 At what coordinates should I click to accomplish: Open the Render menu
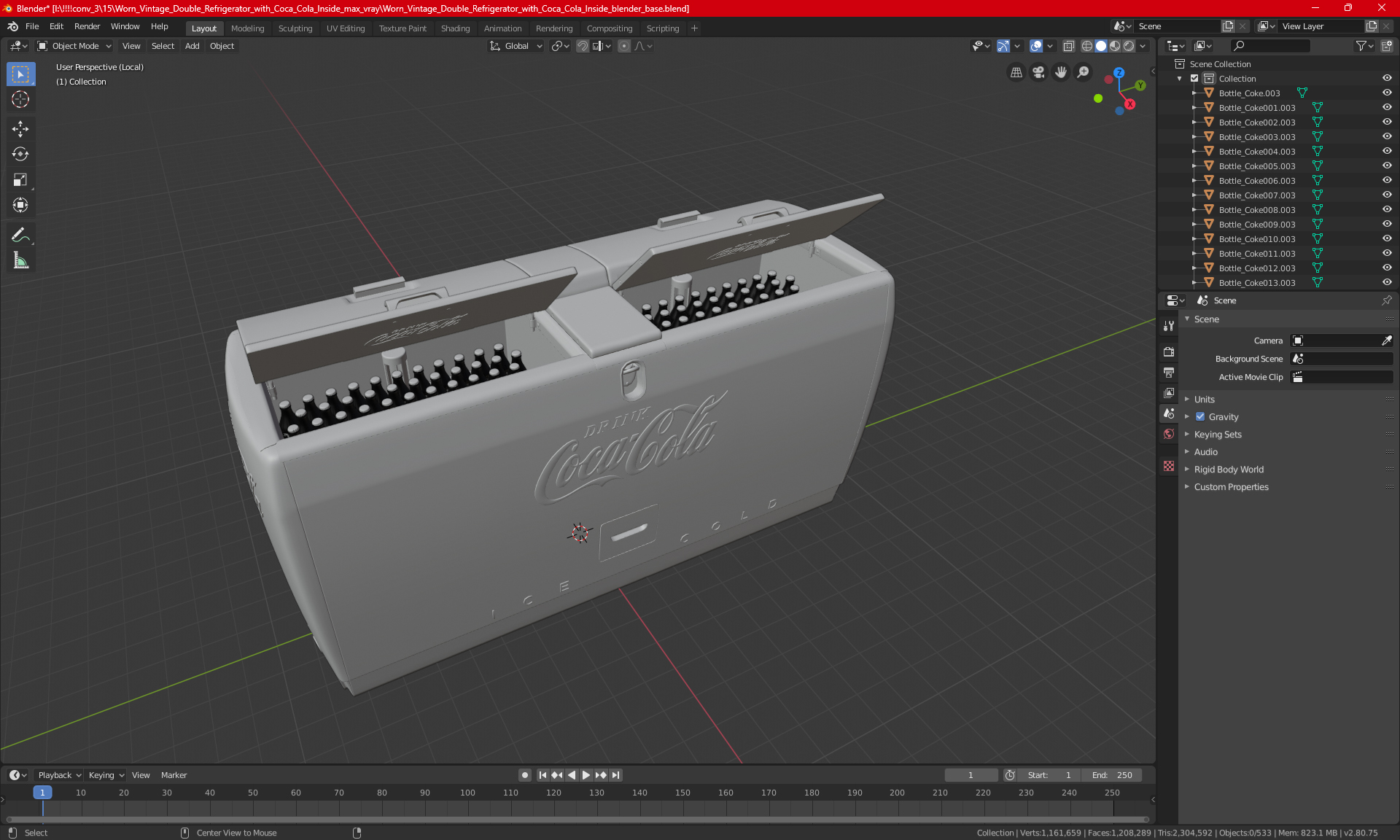(87, 26)
